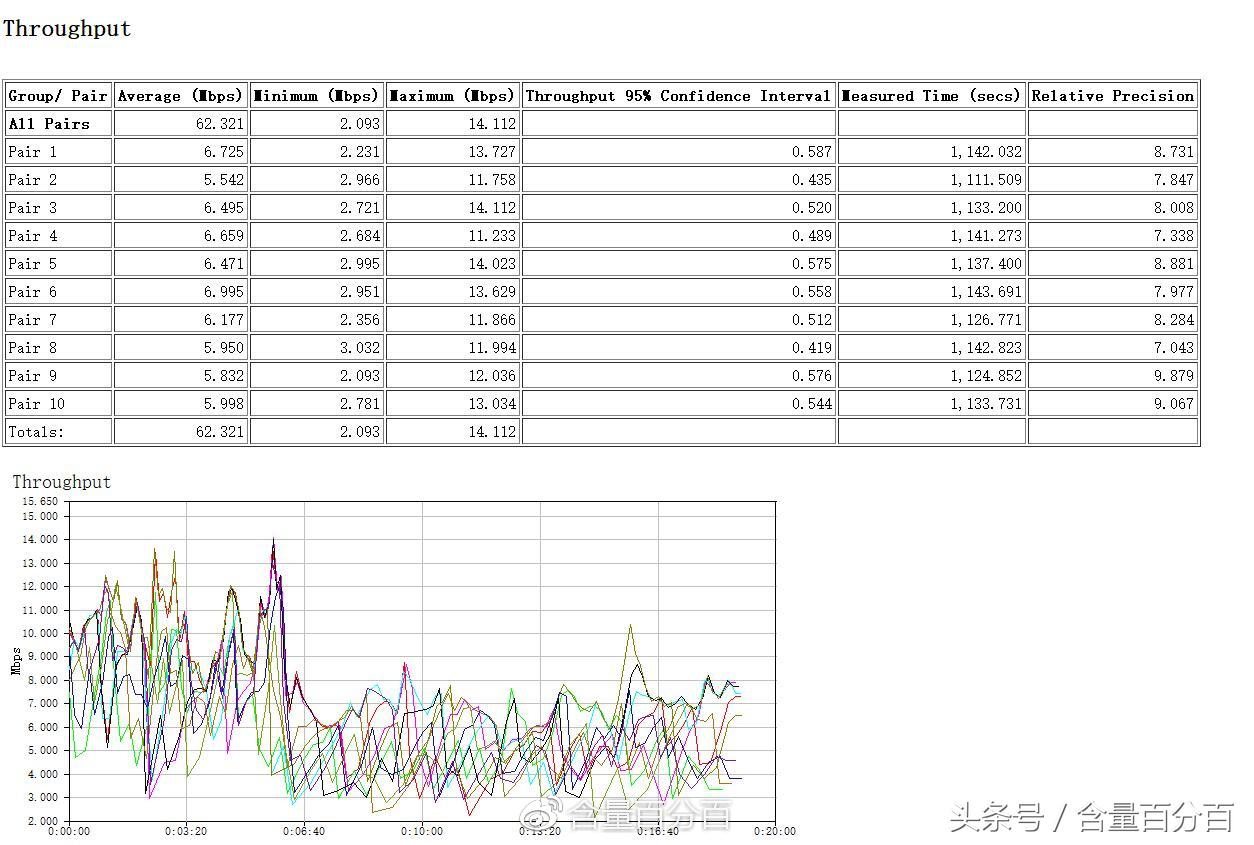Click the 15.650 y-axis tick label
Viewport: 1254px width, 845px height.
point(41,502)
